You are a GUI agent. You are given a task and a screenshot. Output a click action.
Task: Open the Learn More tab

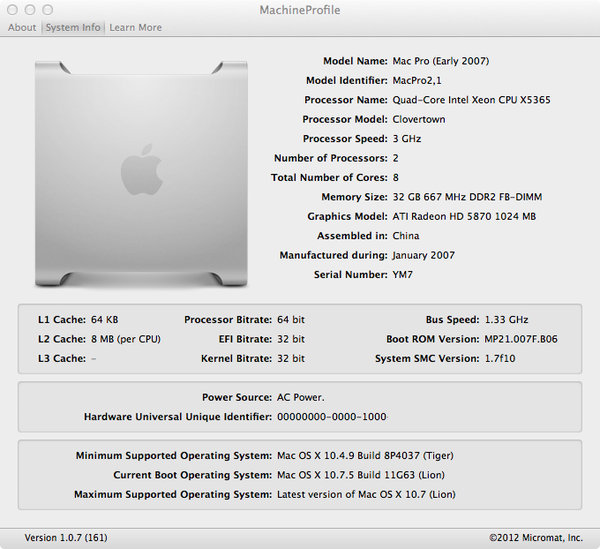tap(135, 28)
